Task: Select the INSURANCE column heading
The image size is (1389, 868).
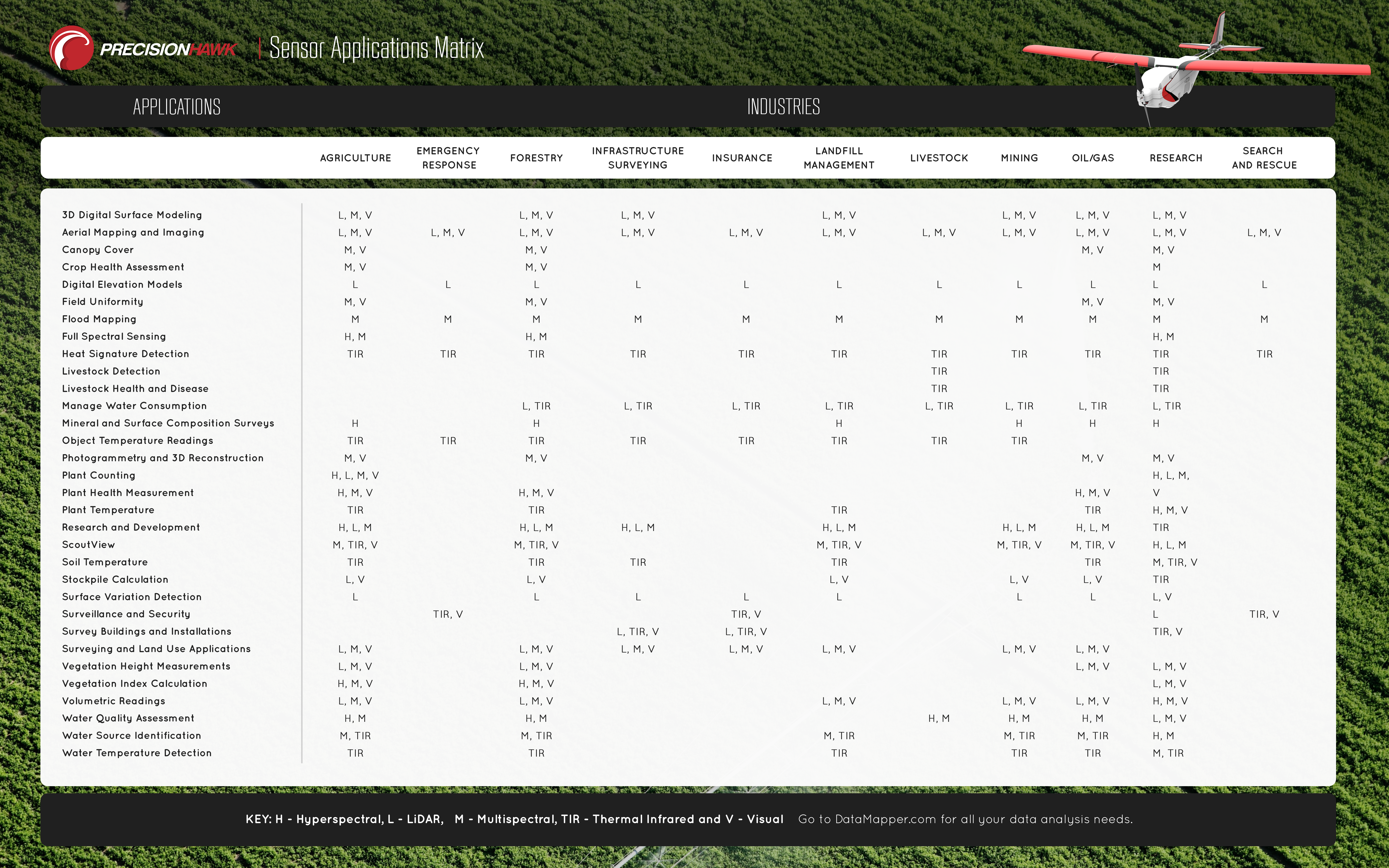Action: click(742, 158)
